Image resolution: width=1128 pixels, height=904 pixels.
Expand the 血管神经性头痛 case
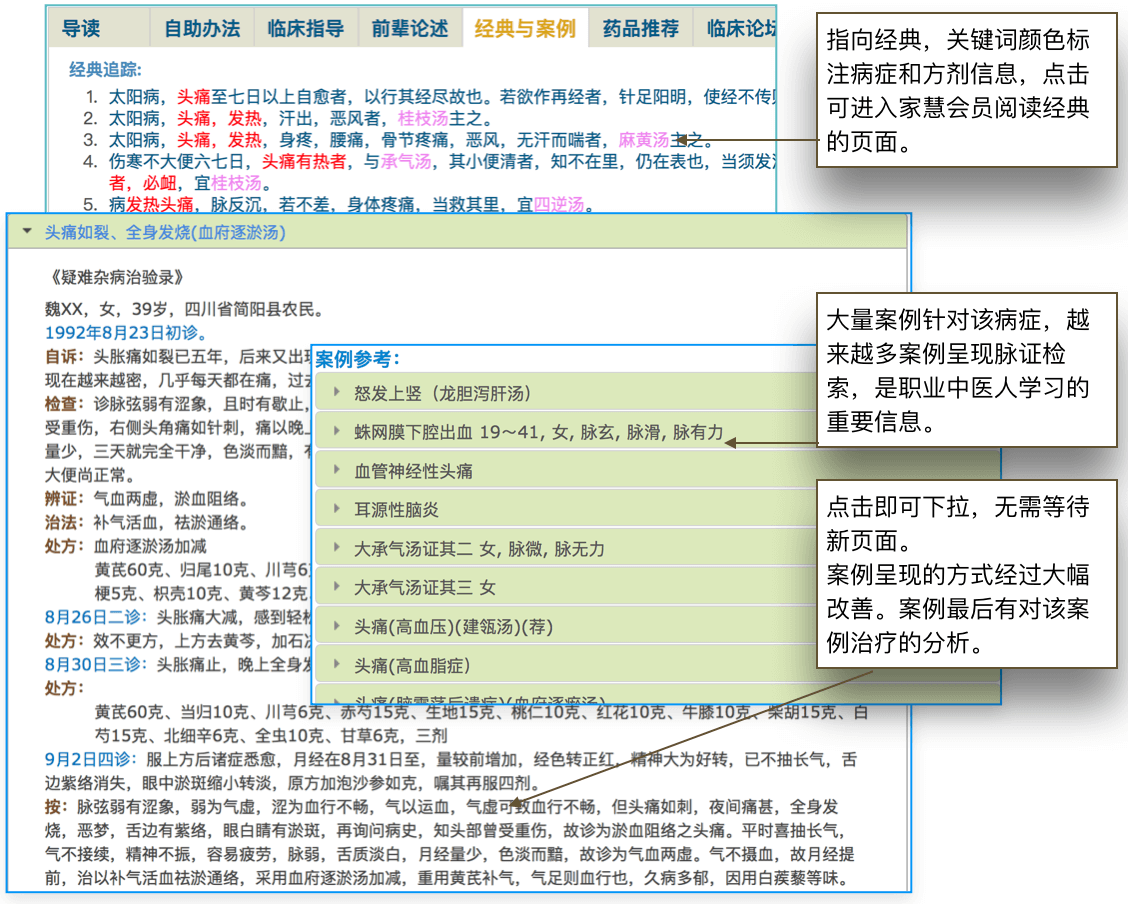tap(338, 471)
